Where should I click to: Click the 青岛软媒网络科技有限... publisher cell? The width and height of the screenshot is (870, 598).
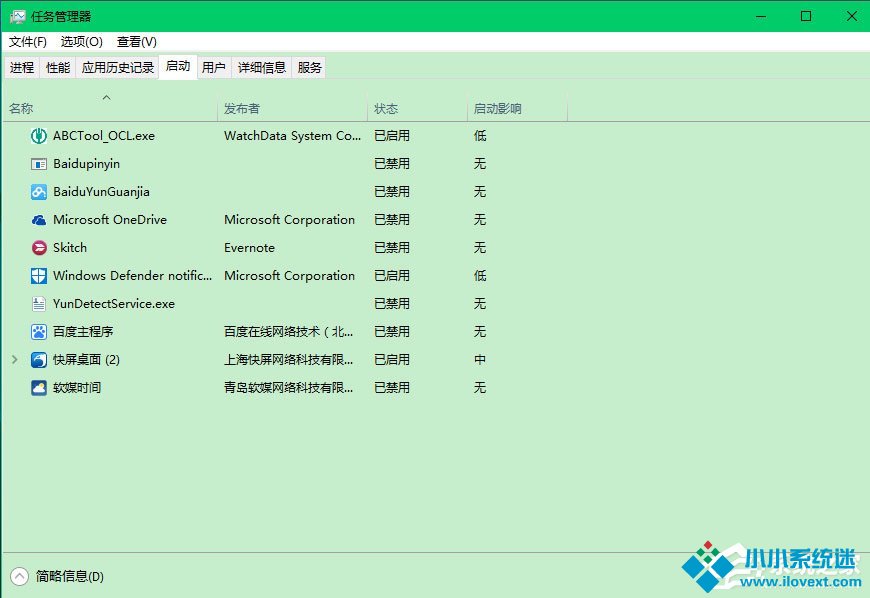coord(289,388)
